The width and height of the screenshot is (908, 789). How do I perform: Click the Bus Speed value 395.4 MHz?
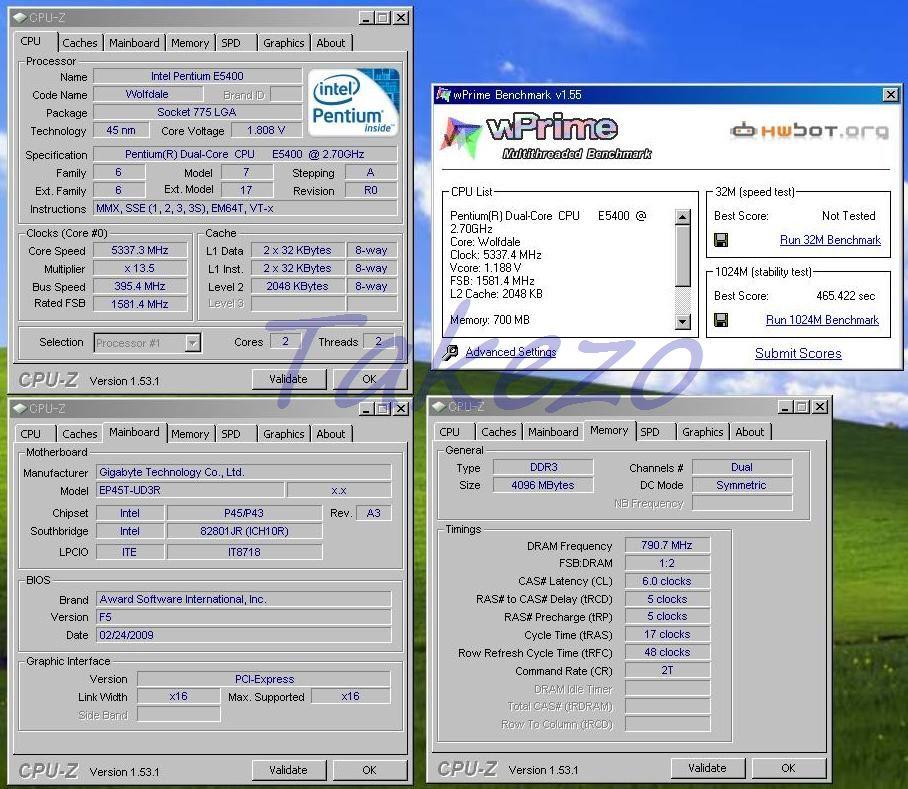(140, 286)
